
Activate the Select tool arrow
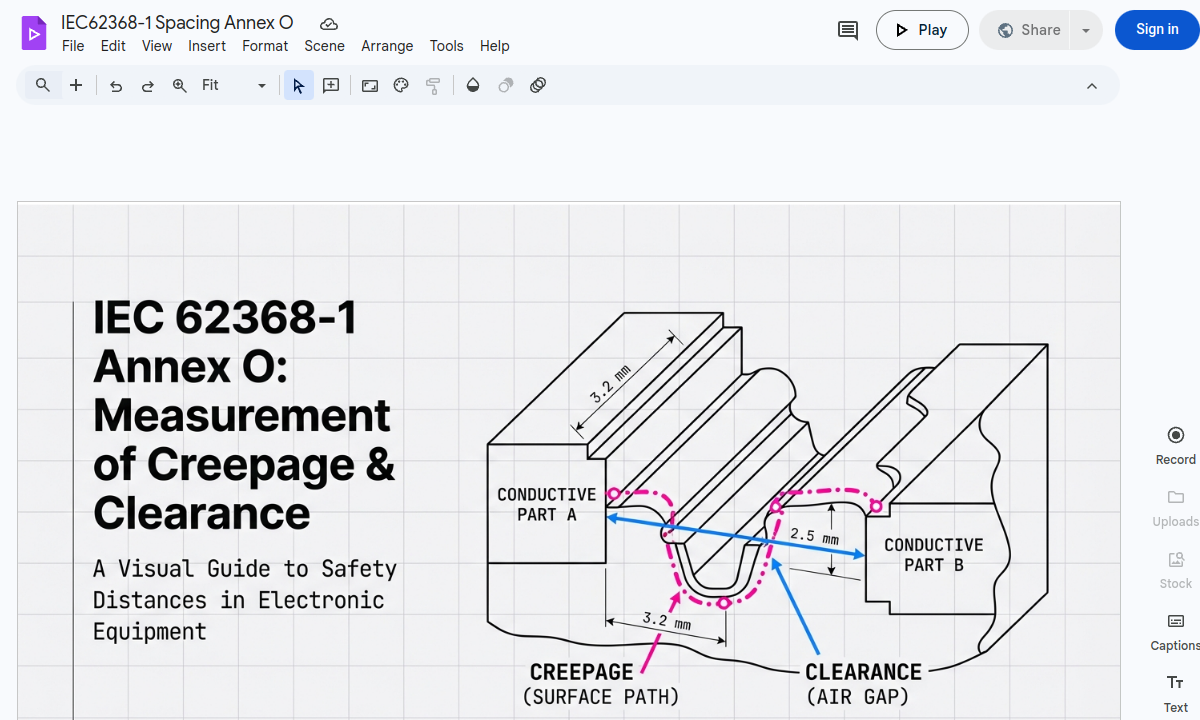(298, 85)
